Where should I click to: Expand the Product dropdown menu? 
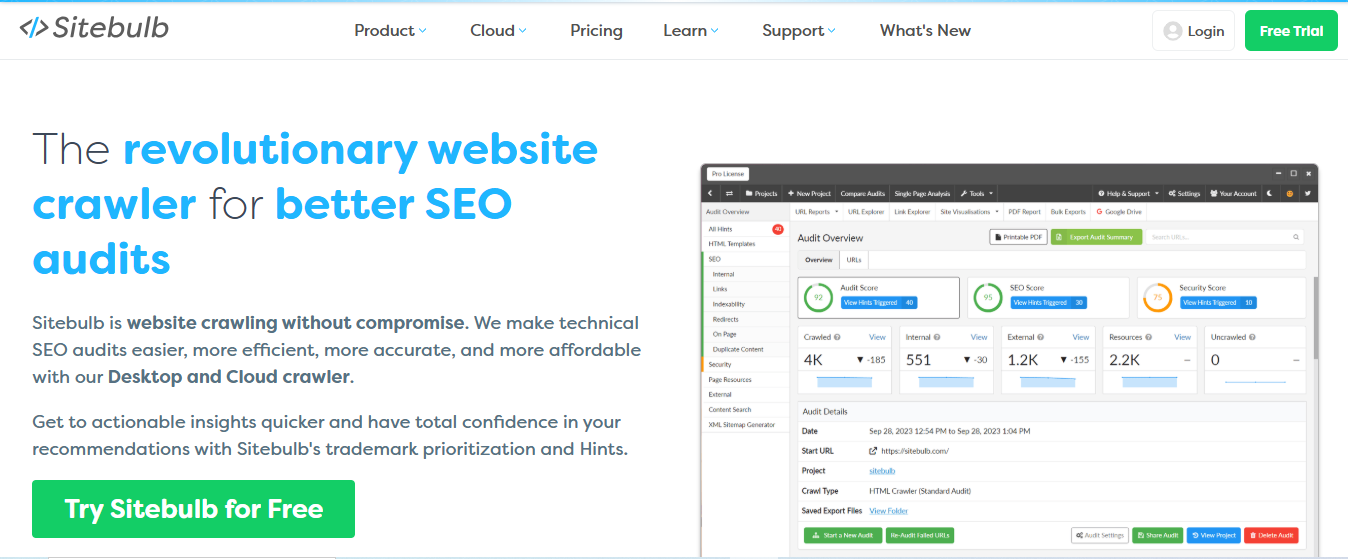pyautogui.click(x=390, y=30)
